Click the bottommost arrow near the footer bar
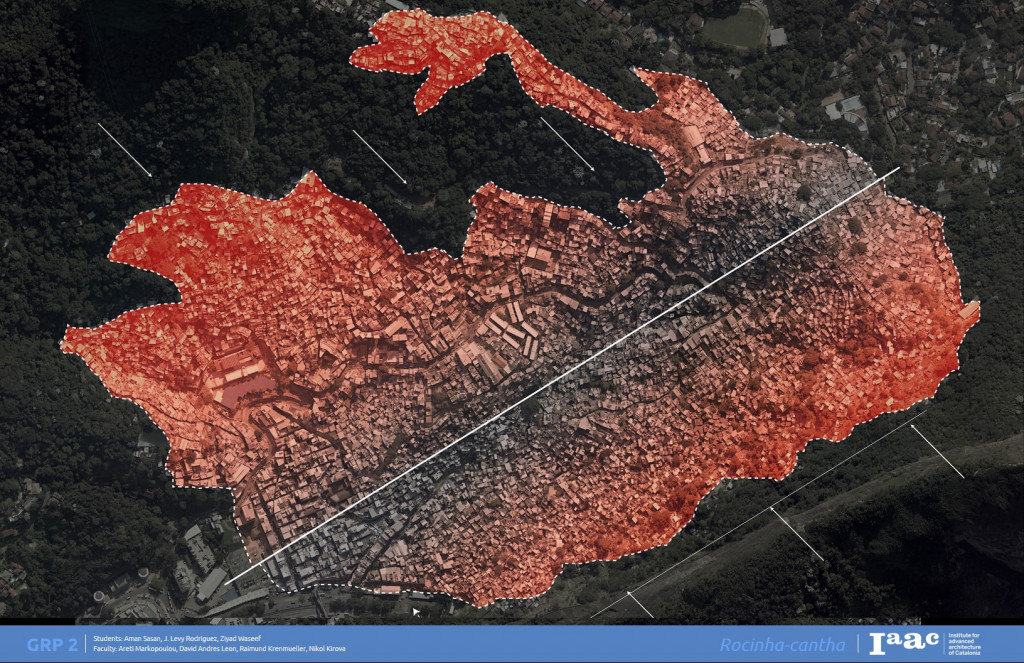1024x663 pixels. (639, 605)
